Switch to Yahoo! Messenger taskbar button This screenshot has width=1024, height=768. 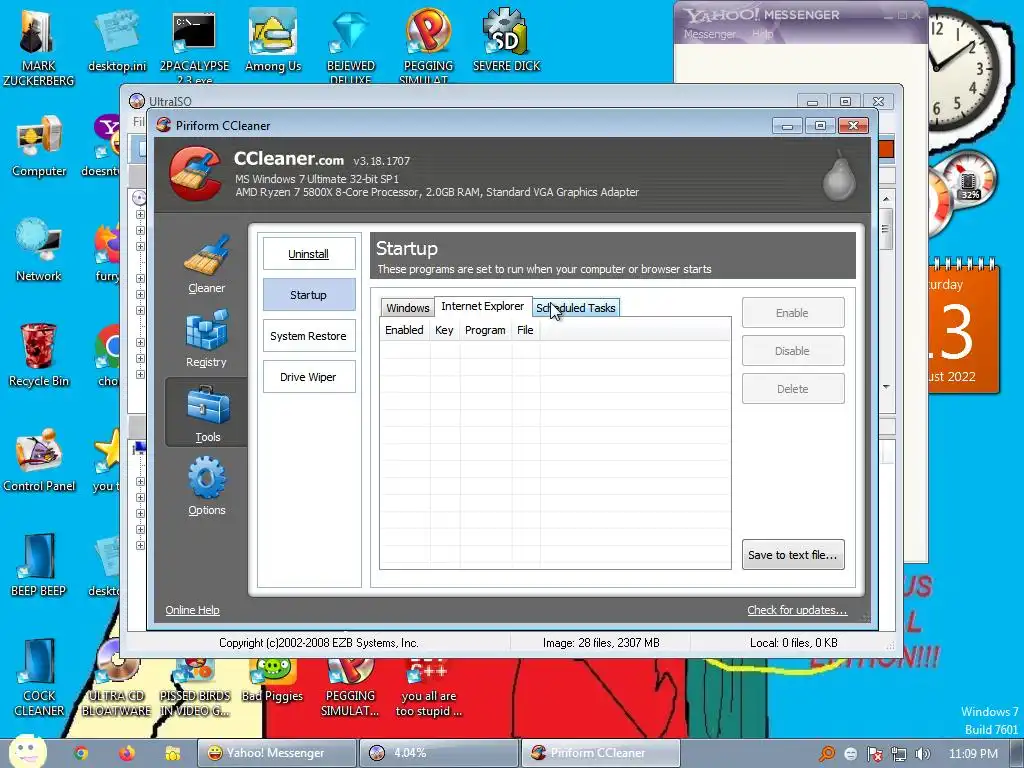pyautogui.click(x=276, y=753)
